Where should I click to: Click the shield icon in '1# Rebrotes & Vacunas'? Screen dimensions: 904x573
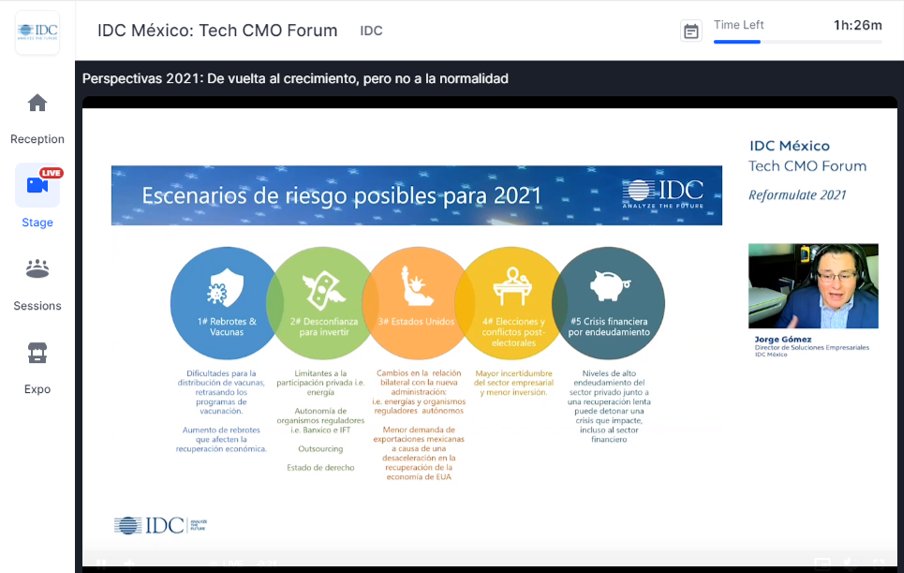(225, 287)
